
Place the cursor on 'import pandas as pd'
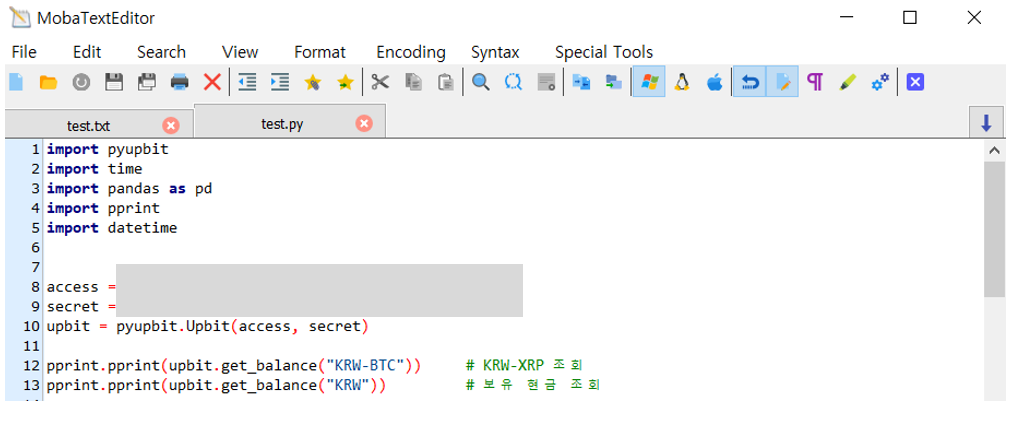[129, 189]
